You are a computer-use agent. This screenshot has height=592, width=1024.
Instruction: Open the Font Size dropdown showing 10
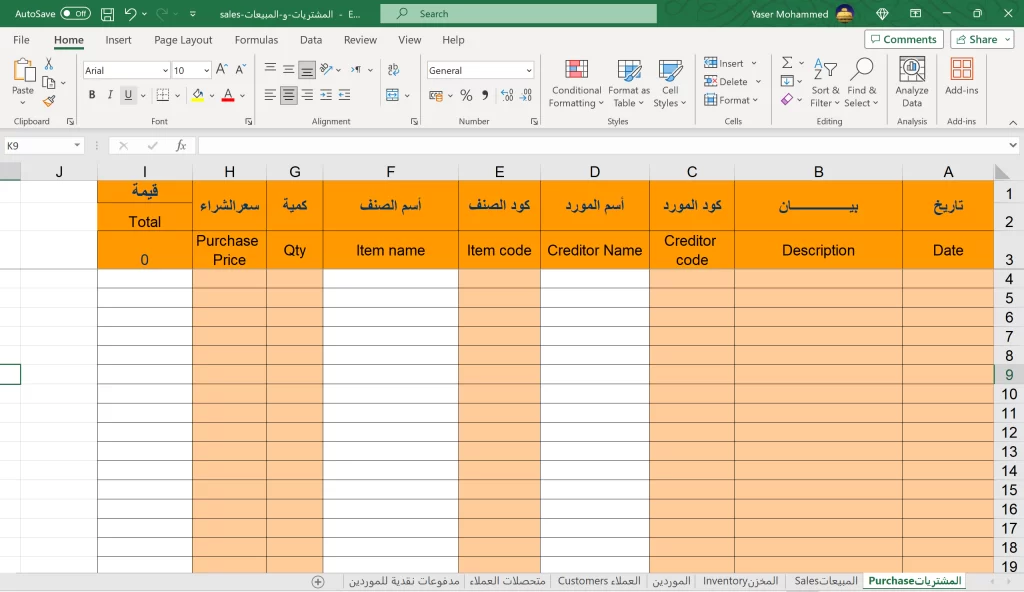(x=190, y=70)
